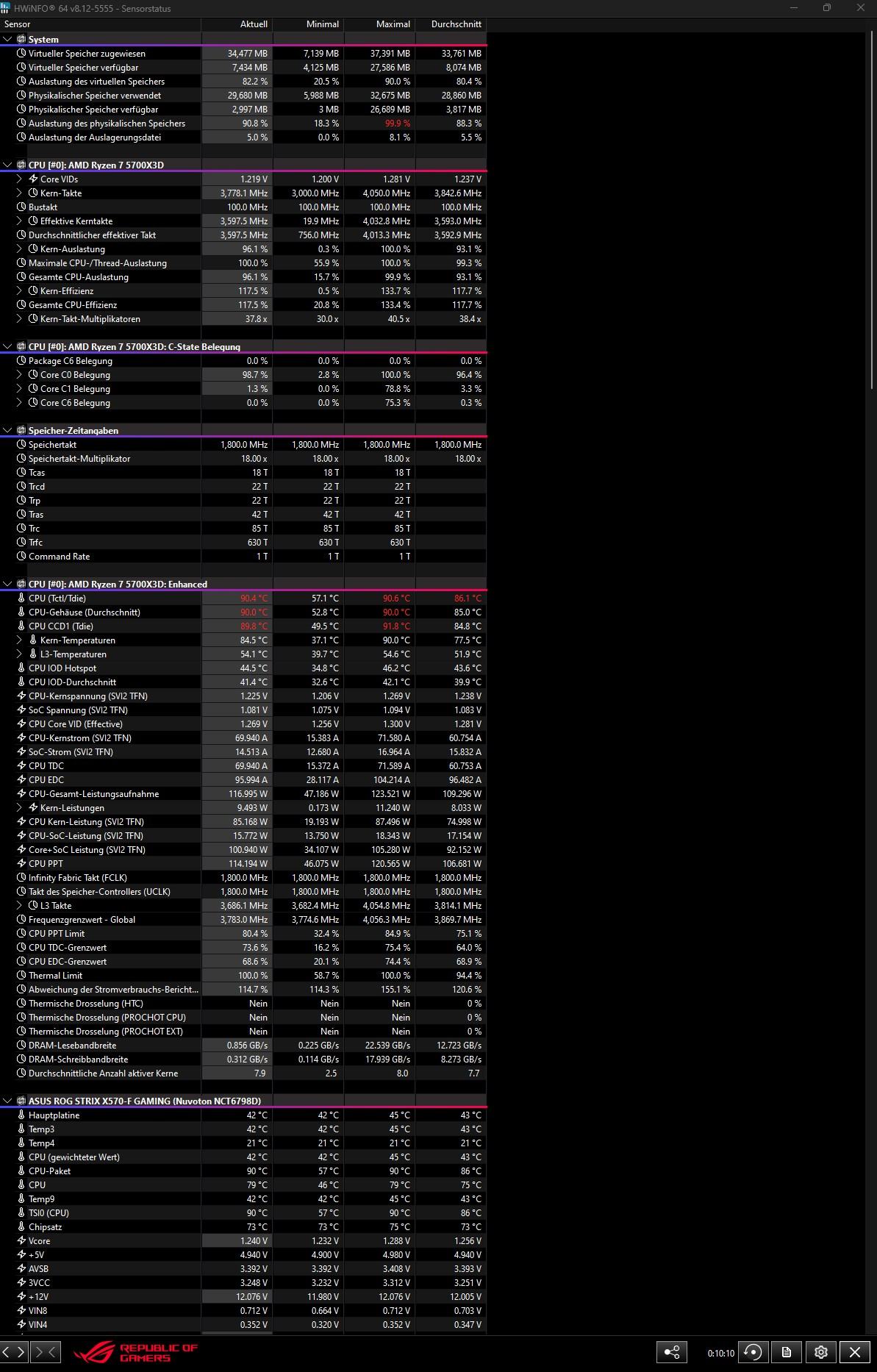This screenshot has height=1372, width=877.
Task: Start logging with the document button
Action: tap(787, 1351)
